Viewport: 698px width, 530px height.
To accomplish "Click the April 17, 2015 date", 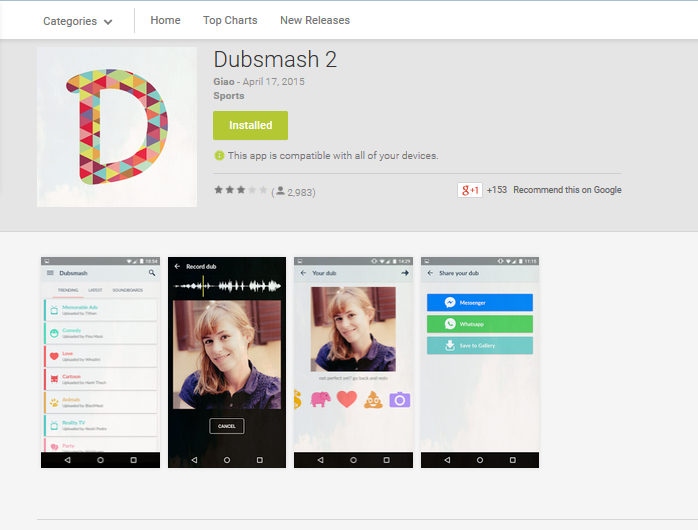I will pyautogui.click(x=273, y=81).
